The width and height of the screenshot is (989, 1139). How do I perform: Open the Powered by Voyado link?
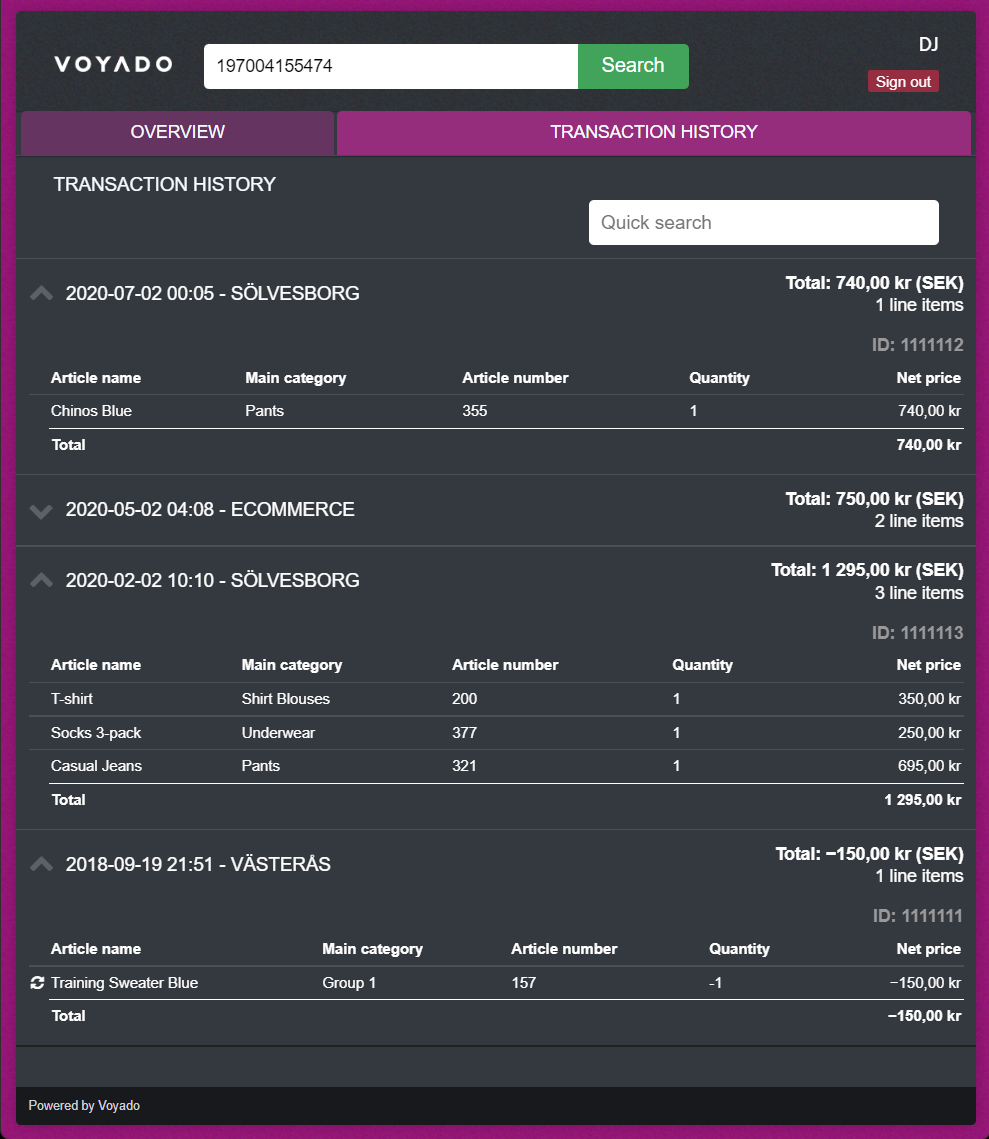click(x=84, y=1105)
